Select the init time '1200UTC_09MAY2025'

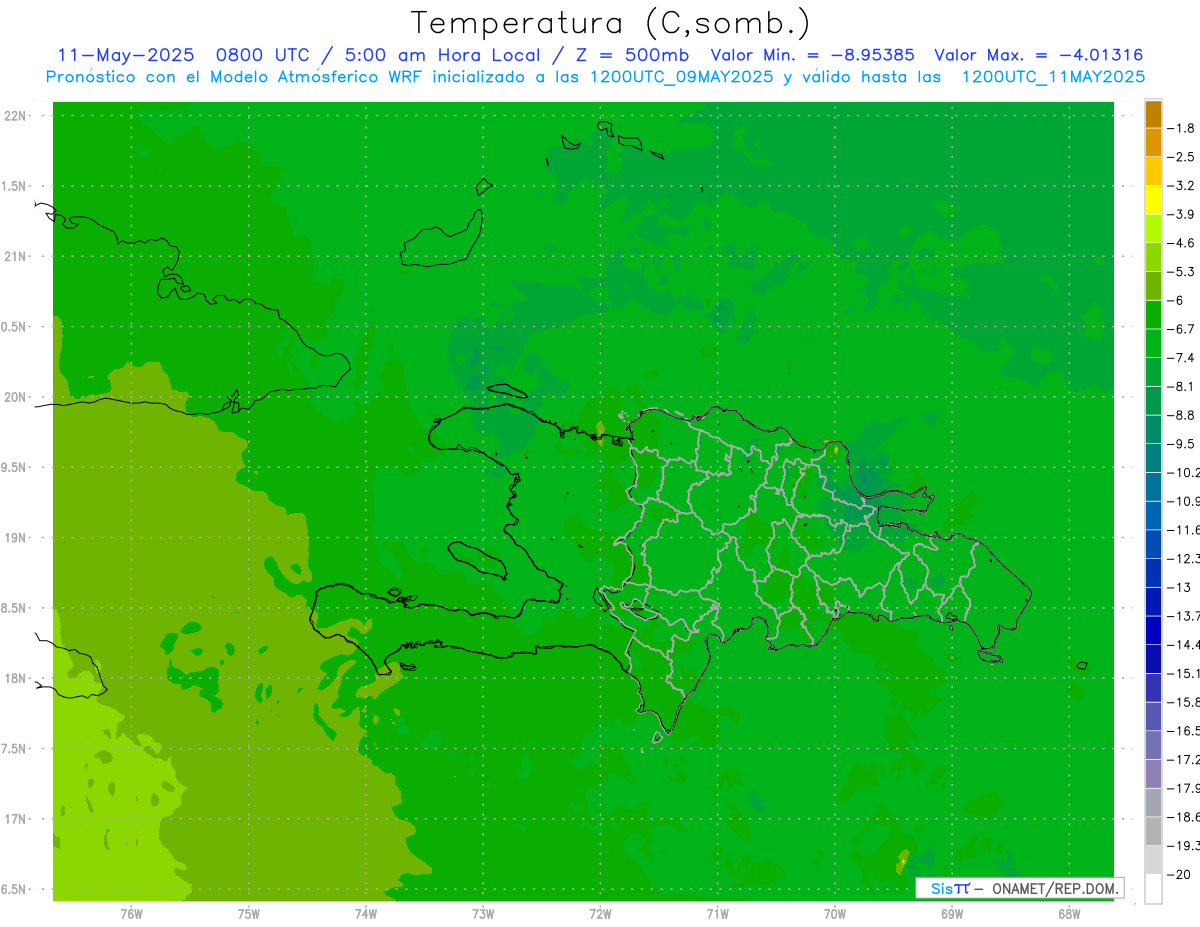click(x=681, y=77)
